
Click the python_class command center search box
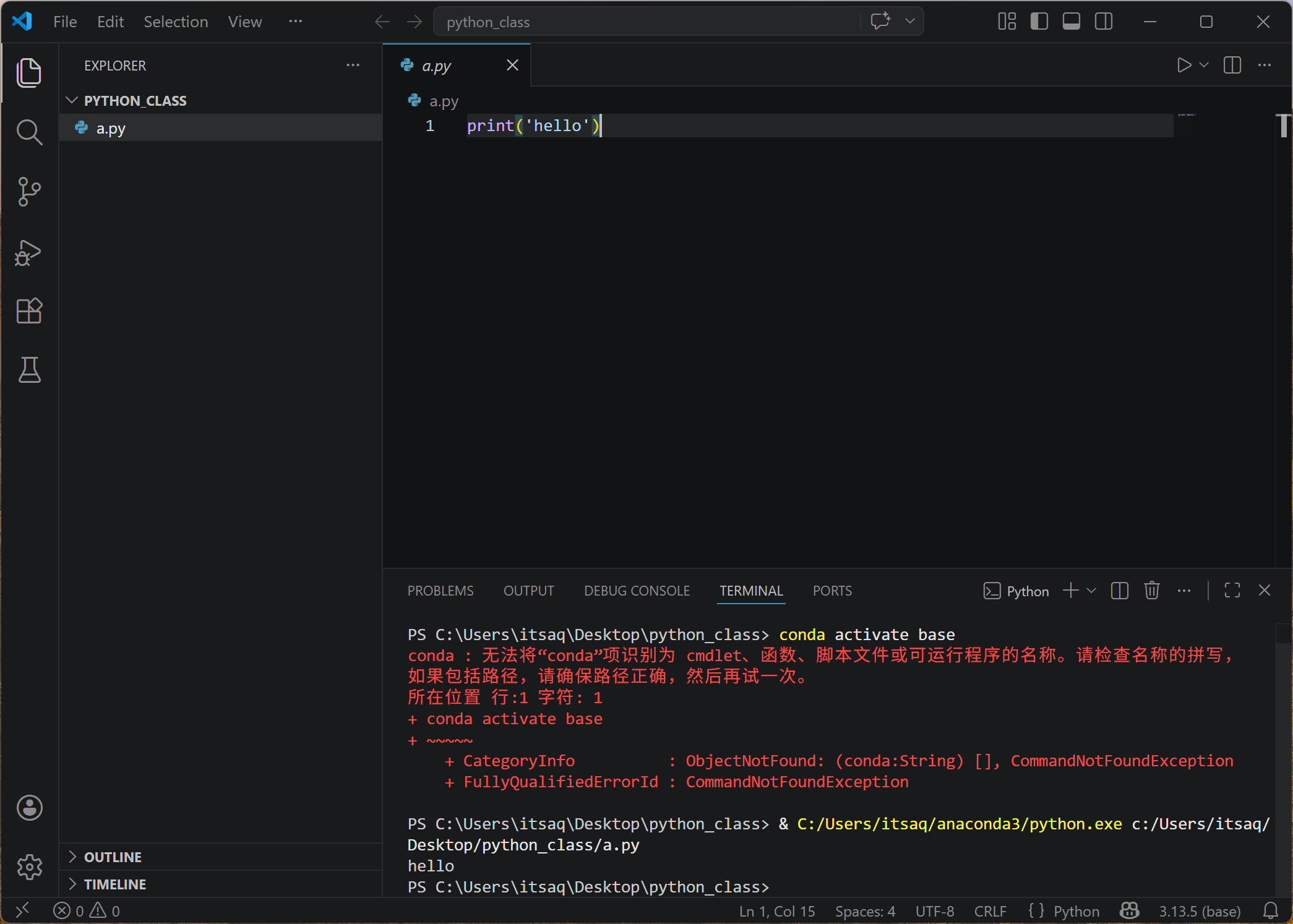click(x=646, y=22)
